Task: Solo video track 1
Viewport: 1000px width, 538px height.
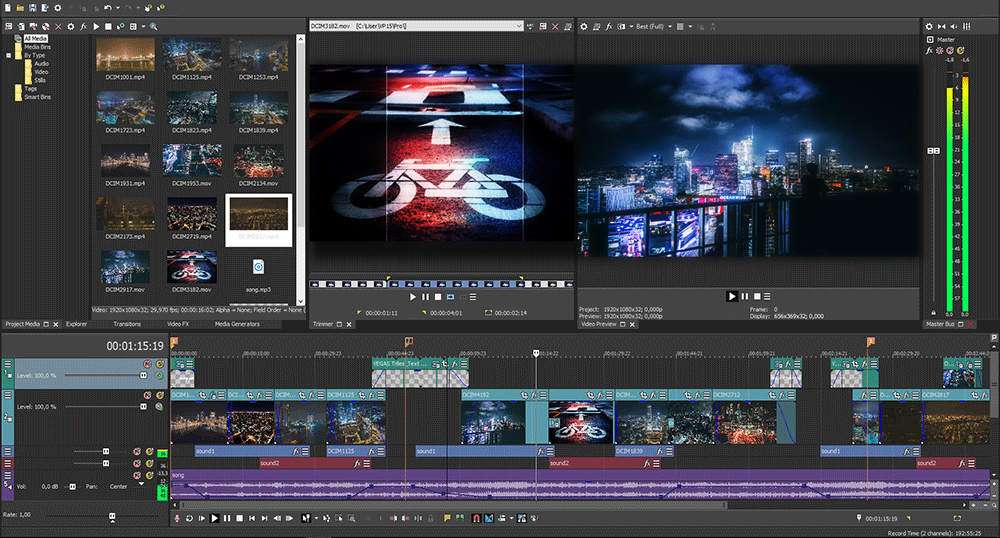Action: 159,364
